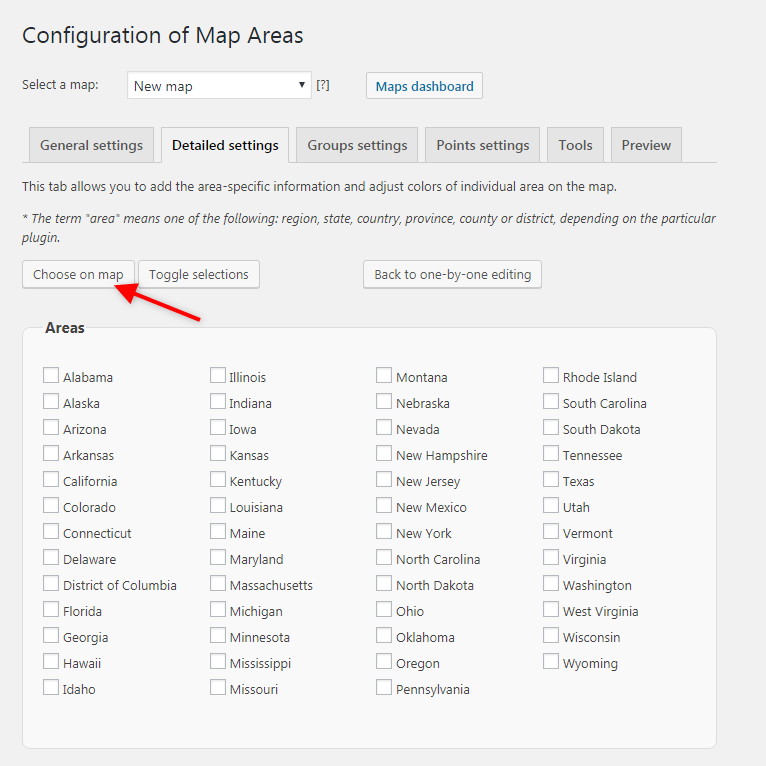The image size is (766, 766).
Task: Tick the Pennsylvania checkbox
Action: pos(384,688)
